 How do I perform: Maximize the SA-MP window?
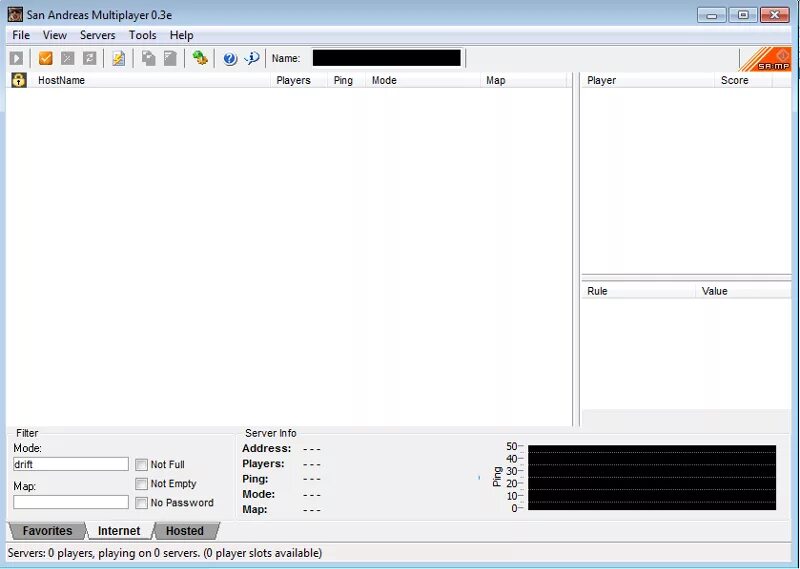click(x=743, y=15)
